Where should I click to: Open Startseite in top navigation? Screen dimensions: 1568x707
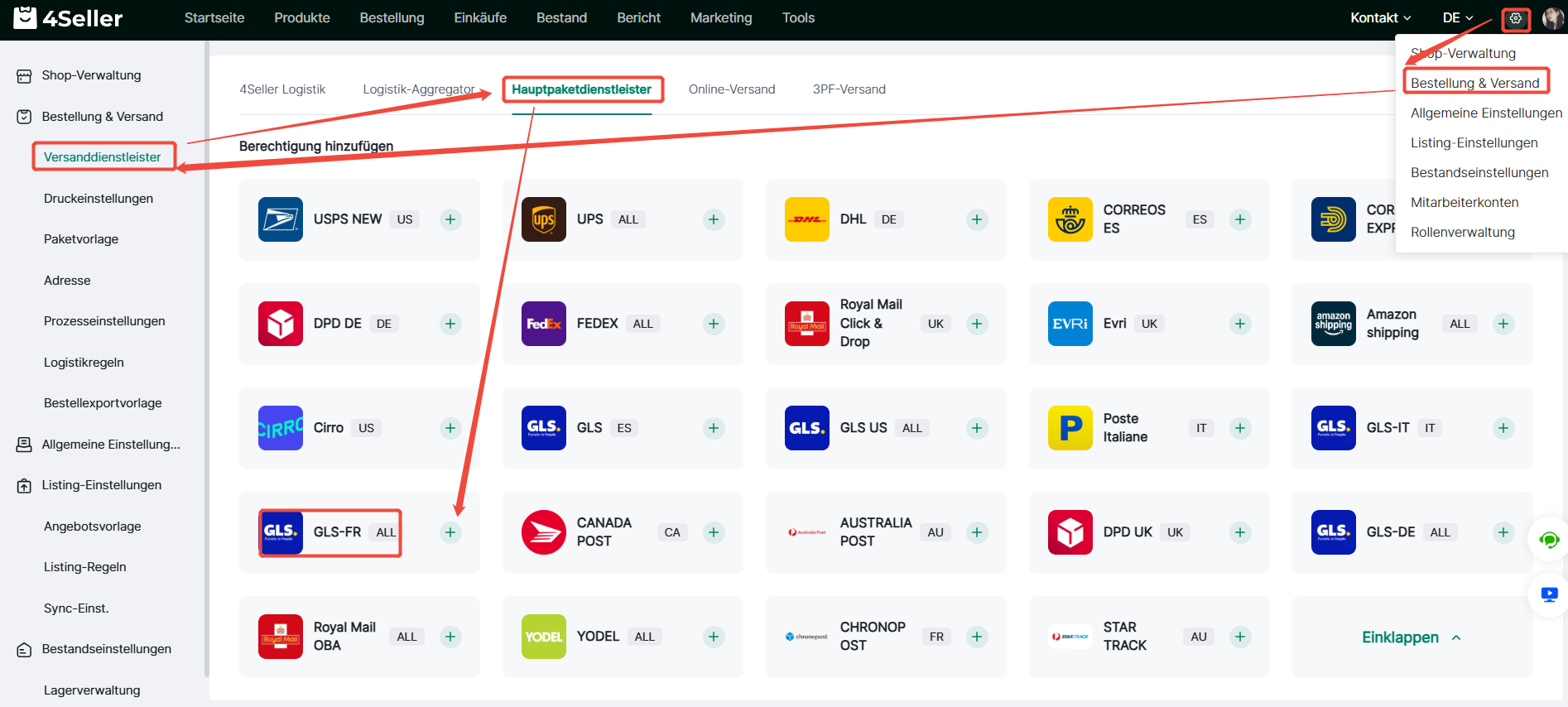214,18
